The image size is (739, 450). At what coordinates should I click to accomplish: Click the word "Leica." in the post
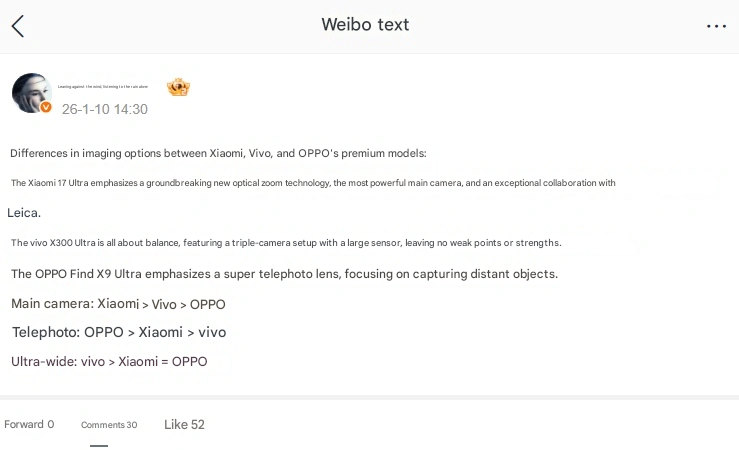[x=24, y=212]
